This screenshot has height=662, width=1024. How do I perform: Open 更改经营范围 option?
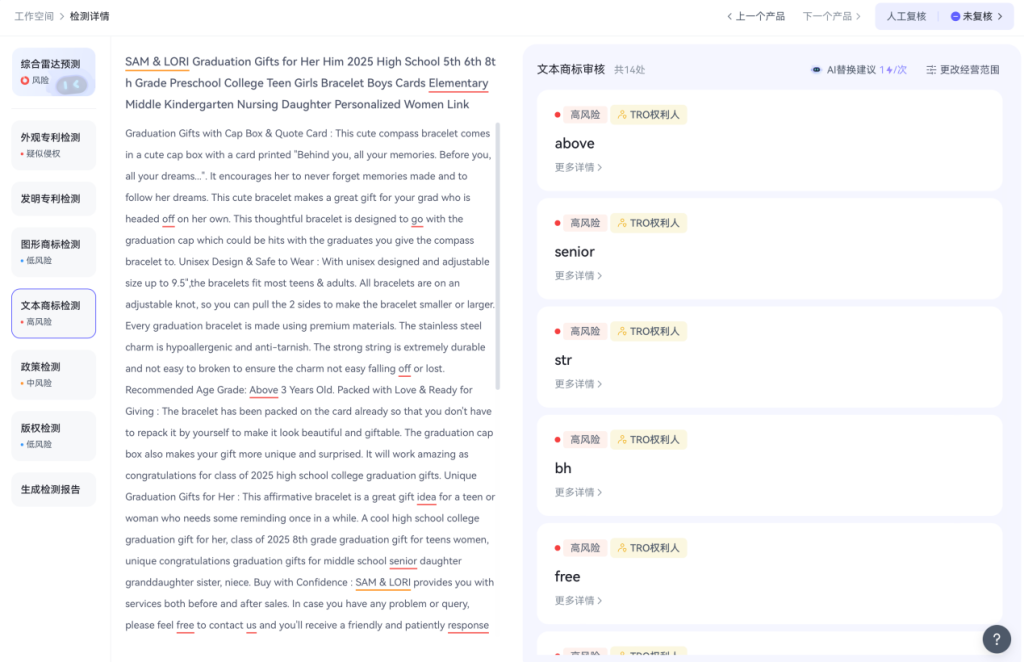point(963,70)
